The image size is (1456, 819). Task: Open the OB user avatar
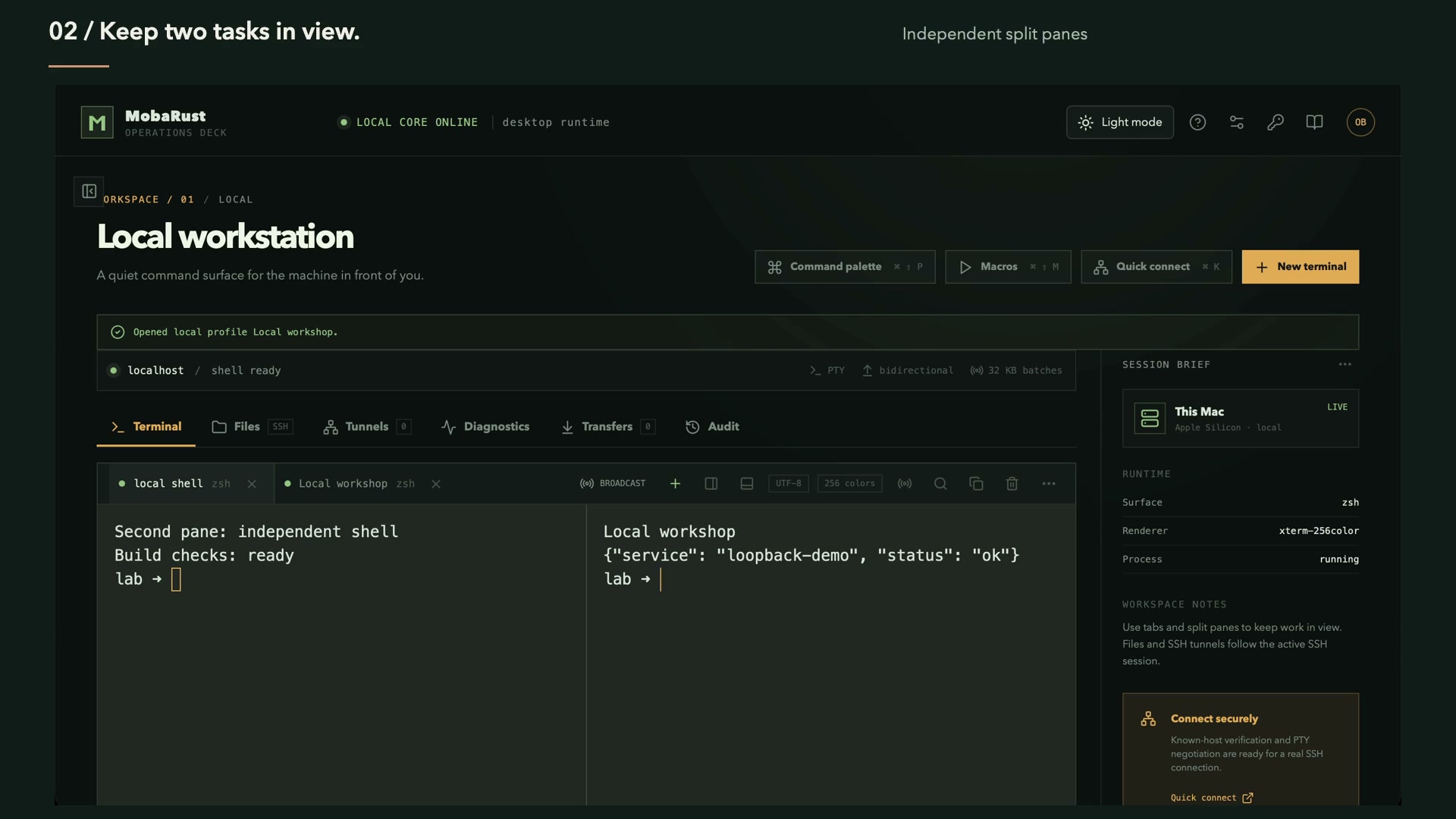click(x=1360, y=122)
